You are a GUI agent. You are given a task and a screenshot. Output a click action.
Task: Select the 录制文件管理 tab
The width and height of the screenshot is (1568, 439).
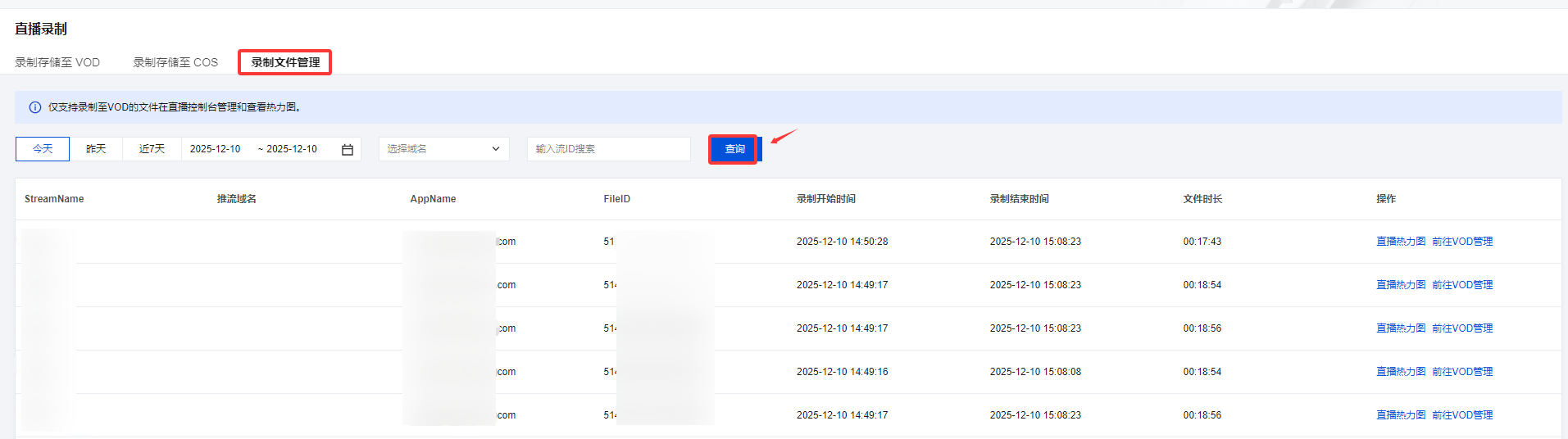coord(285,62)
